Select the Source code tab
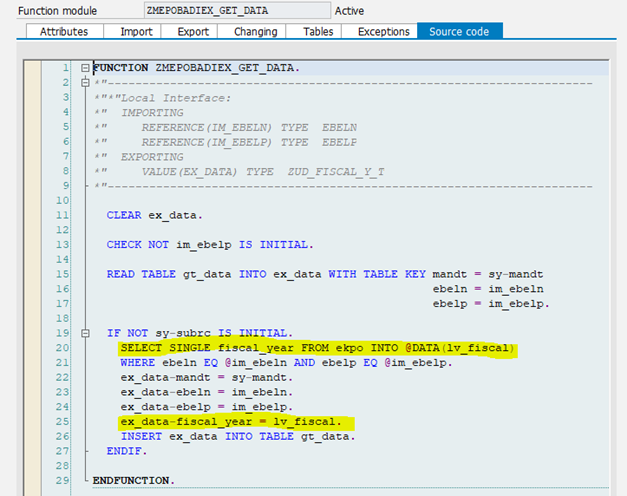 (459, 32)
